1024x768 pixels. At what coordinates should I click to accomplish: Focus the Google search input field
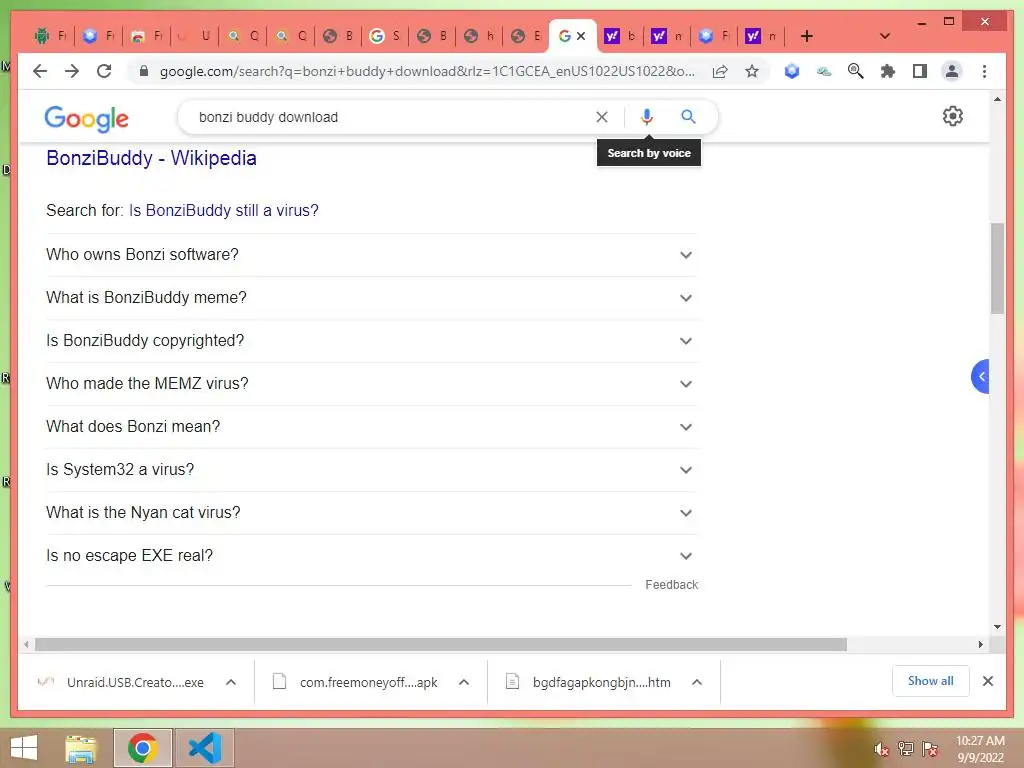pyautogui.click(x=392, y=117)
